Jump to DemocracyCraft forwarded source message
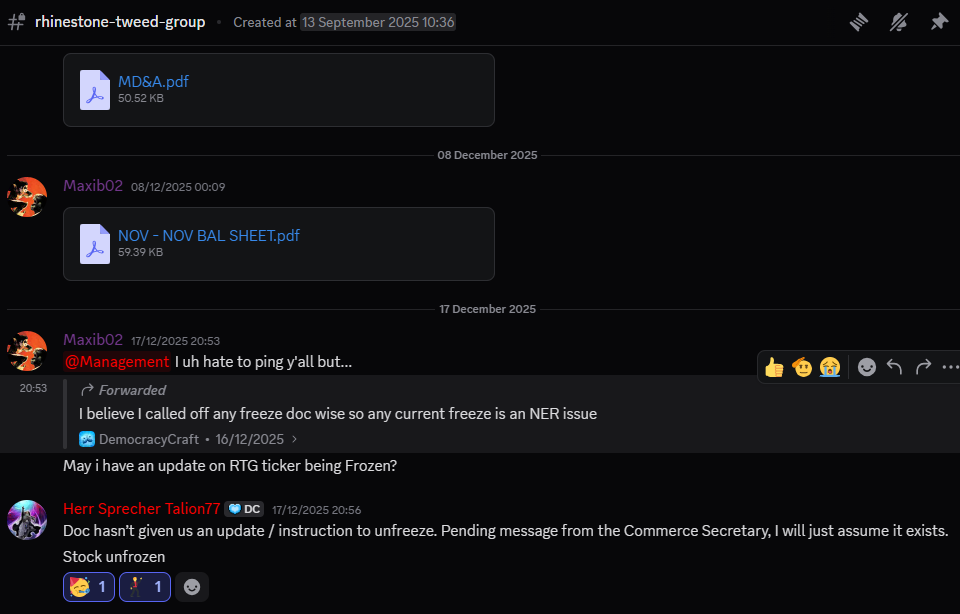Viewport: 960px width, 614px height. 189,439
